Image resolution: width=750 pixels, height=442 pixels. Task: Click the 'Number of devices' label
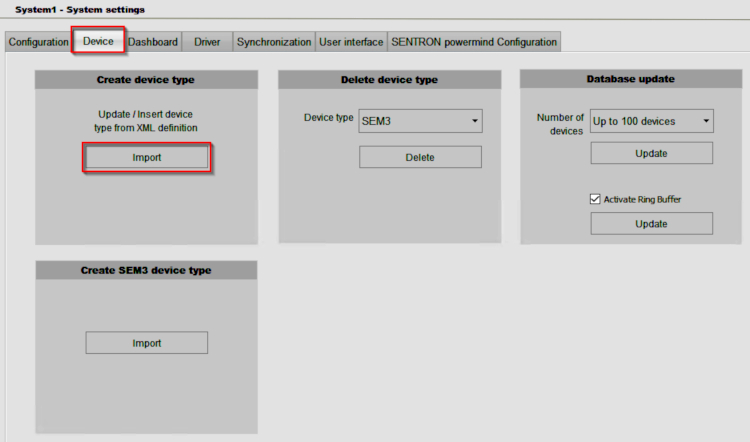tap(560, 124)
